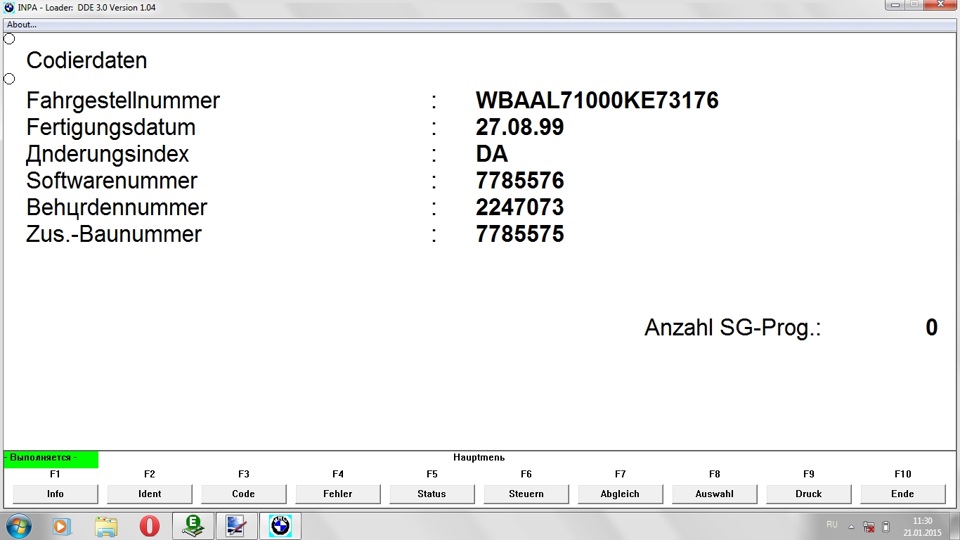This screenshot has height=540, width=960.
Task: Click the circle marker above Codierdaten
Action: tap(9, 39)
